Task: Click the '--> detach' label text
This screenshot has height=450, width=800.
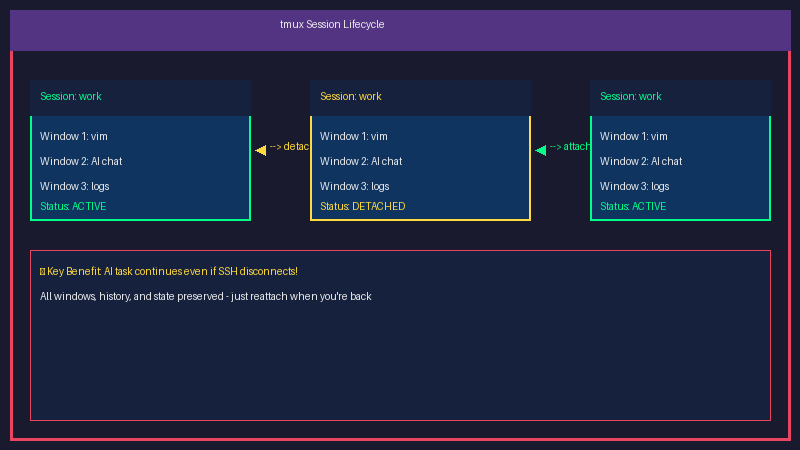Action: 289,146
